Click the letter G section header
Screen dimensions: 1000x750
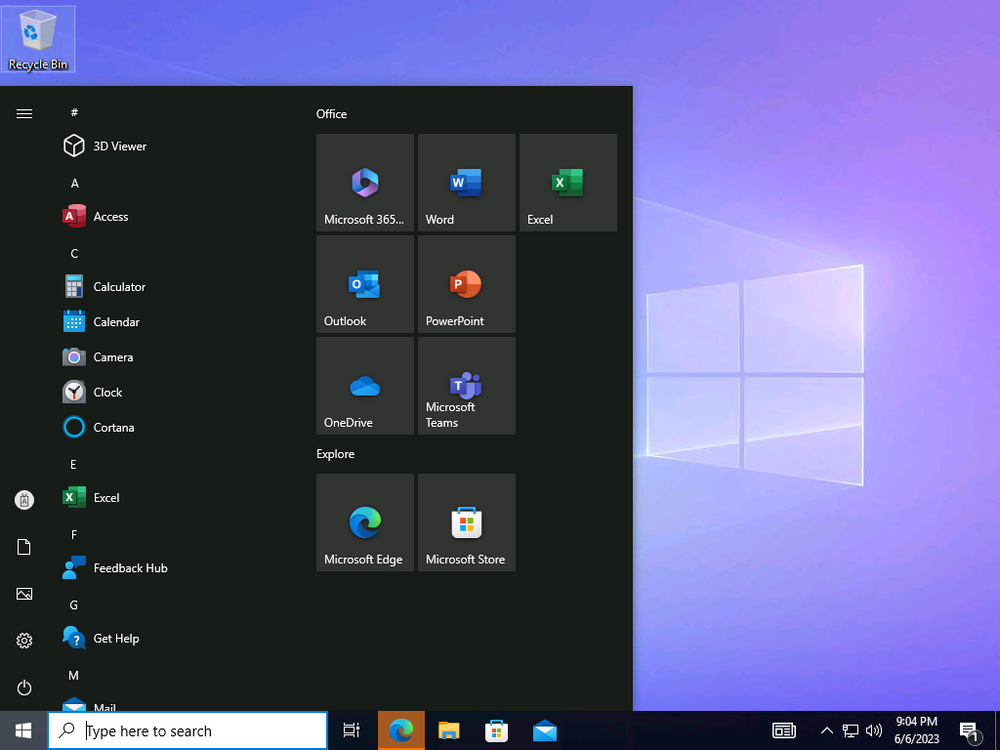point(74,605)
